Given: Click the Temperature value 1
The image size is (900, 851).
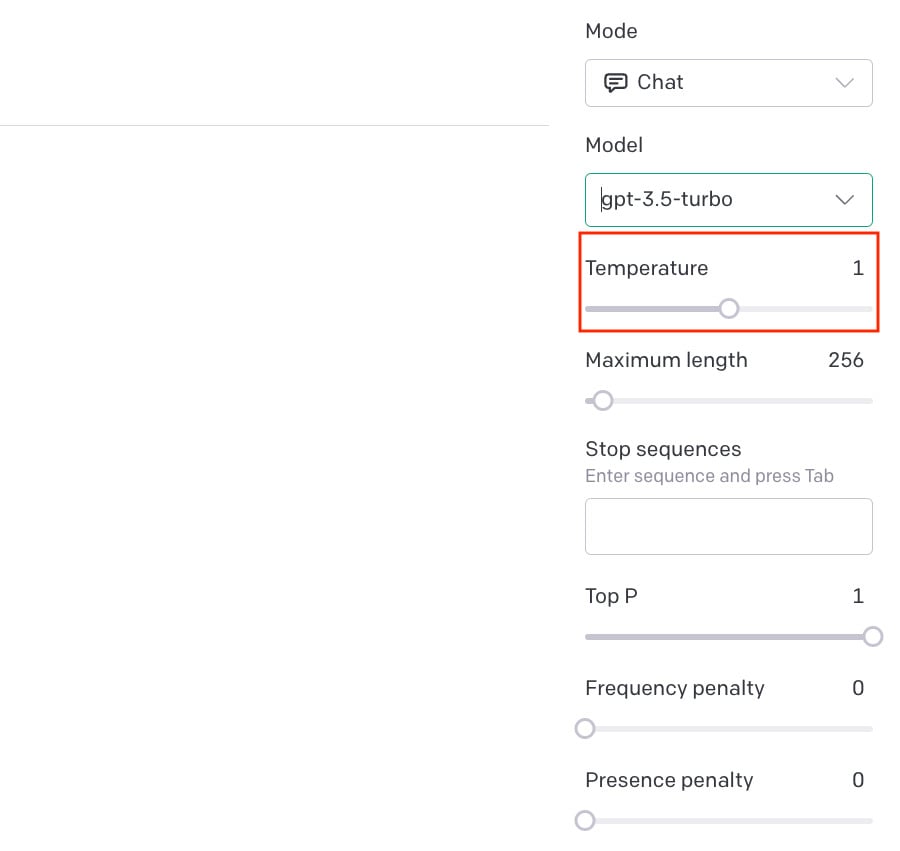Looking at the screenshot, I should [x=858, y=268].
